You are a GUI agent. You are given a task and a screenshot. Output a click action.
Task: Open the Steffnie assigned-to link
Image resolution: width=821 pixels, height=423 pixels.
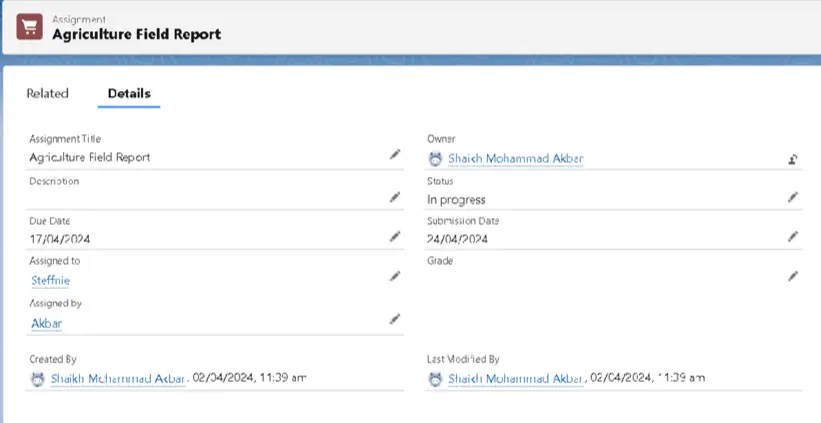coord(51,281)
